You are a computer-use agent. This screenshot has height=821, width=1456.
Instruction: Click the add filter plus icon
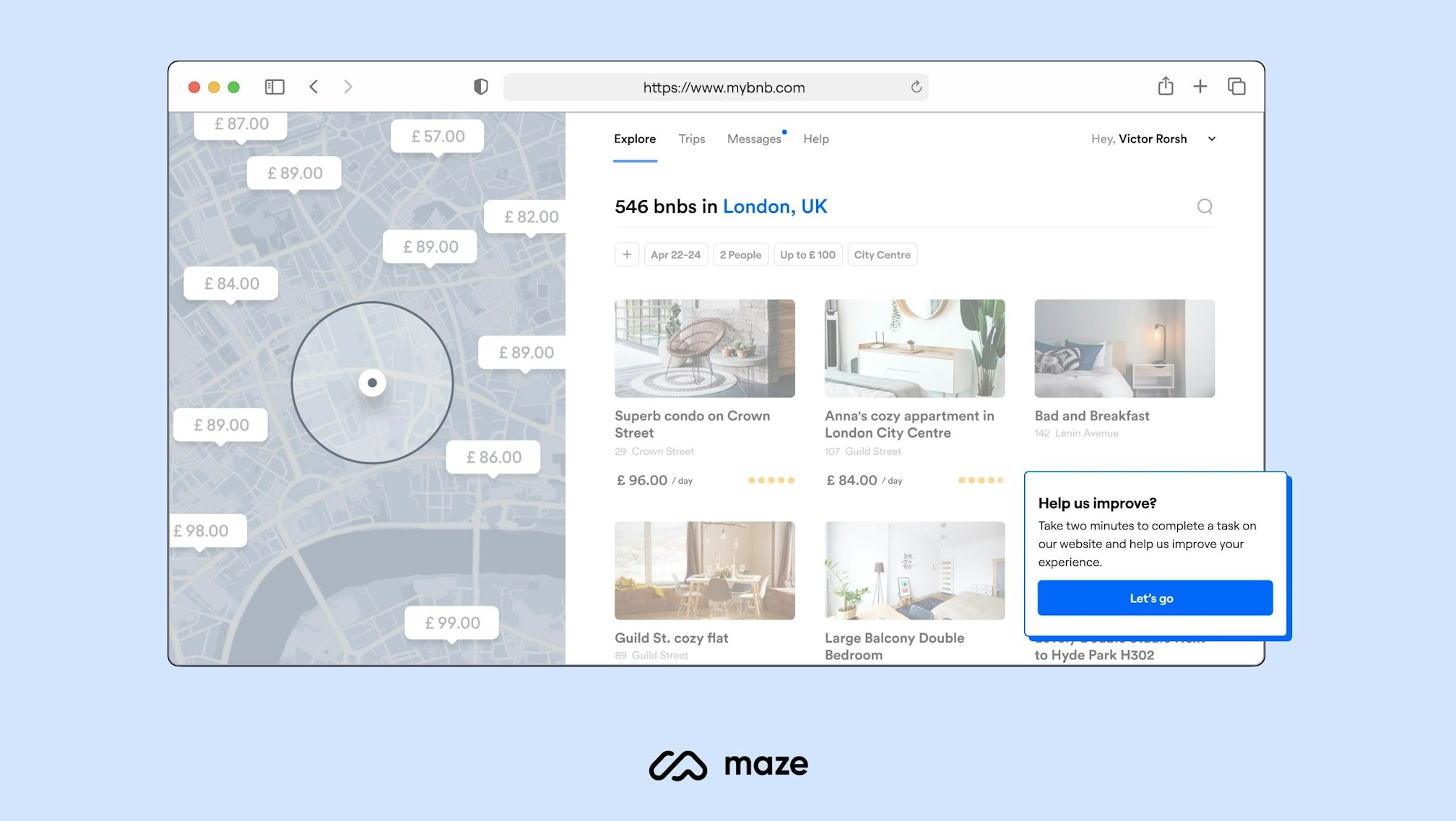pos(626,254)
